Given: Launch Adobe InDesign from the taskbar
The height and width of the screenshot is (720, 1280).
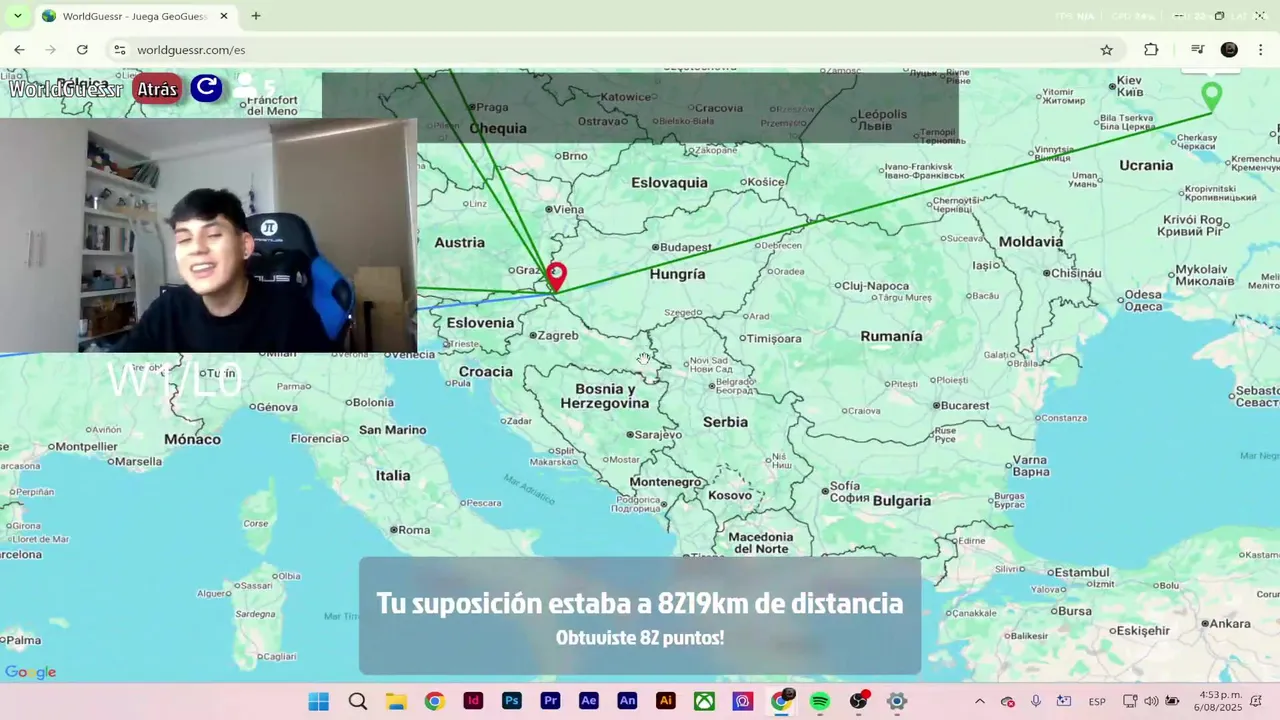Looking at the screenshot, I should point(473,701).
